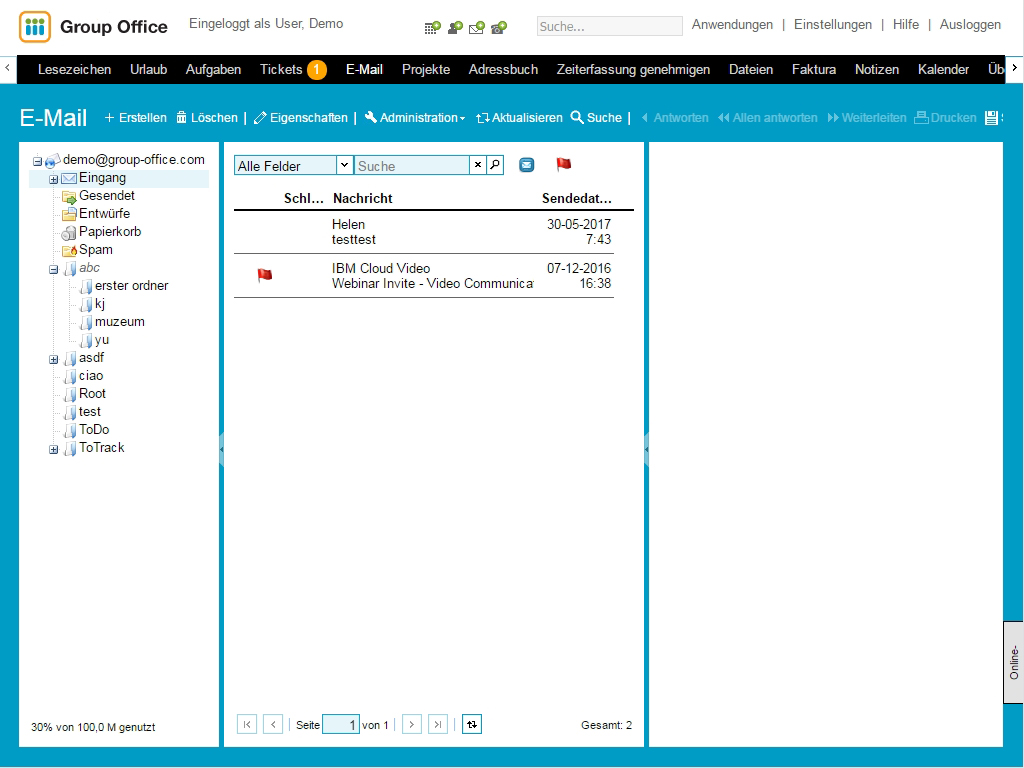Viewport: 1024px width, 768px height.
Task: Click the new appointment grid icon in header
Action: point(432,28)
